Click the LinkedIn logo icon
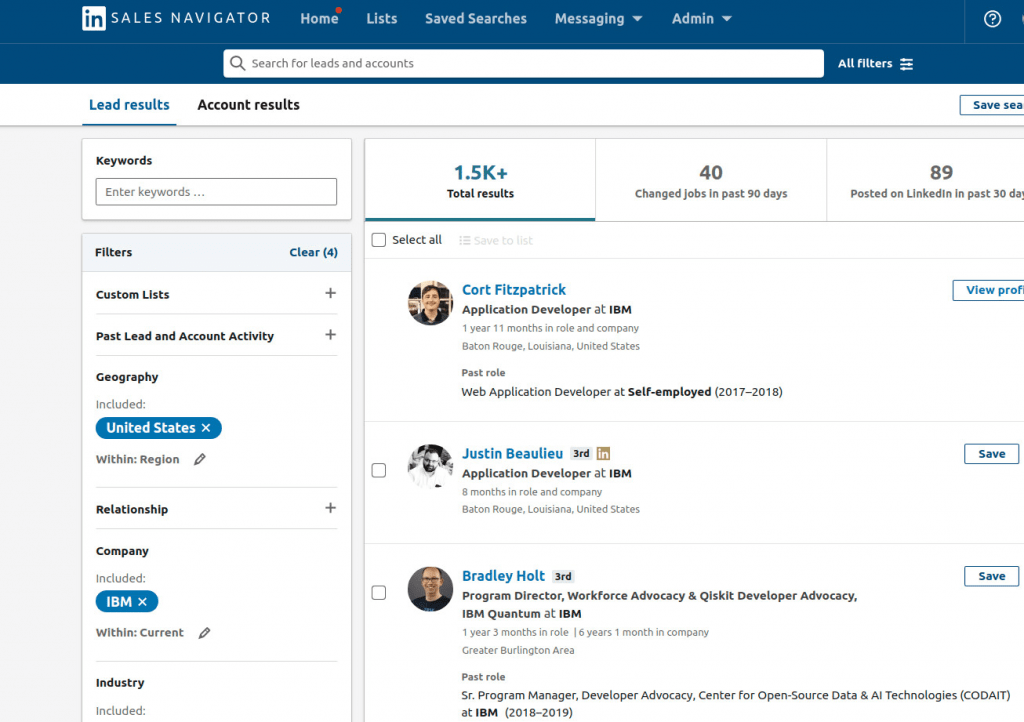The width and height of the screenshot is (1024, 722). pyautogui.click(x=94, y=18)
